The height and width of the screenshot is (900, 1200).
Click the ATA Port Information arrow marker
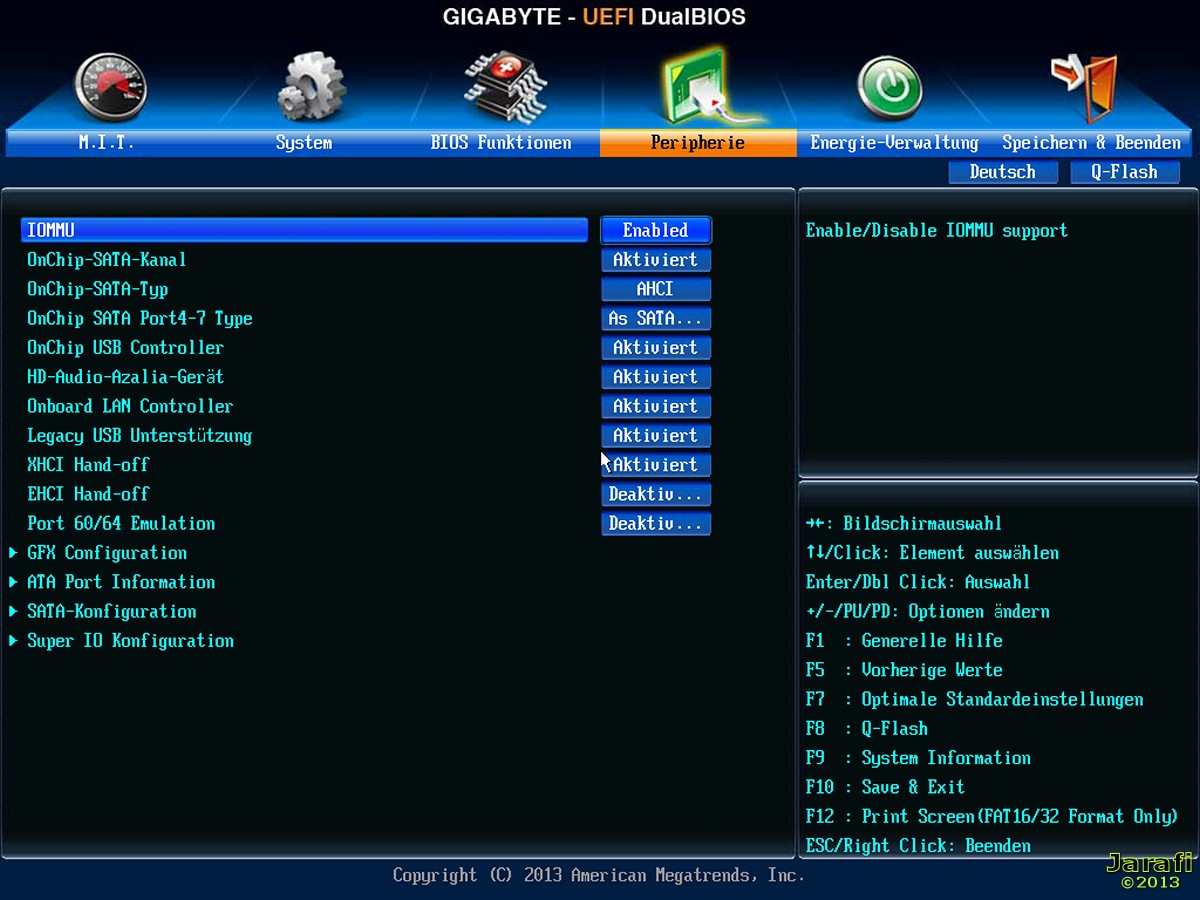(13, 582)
